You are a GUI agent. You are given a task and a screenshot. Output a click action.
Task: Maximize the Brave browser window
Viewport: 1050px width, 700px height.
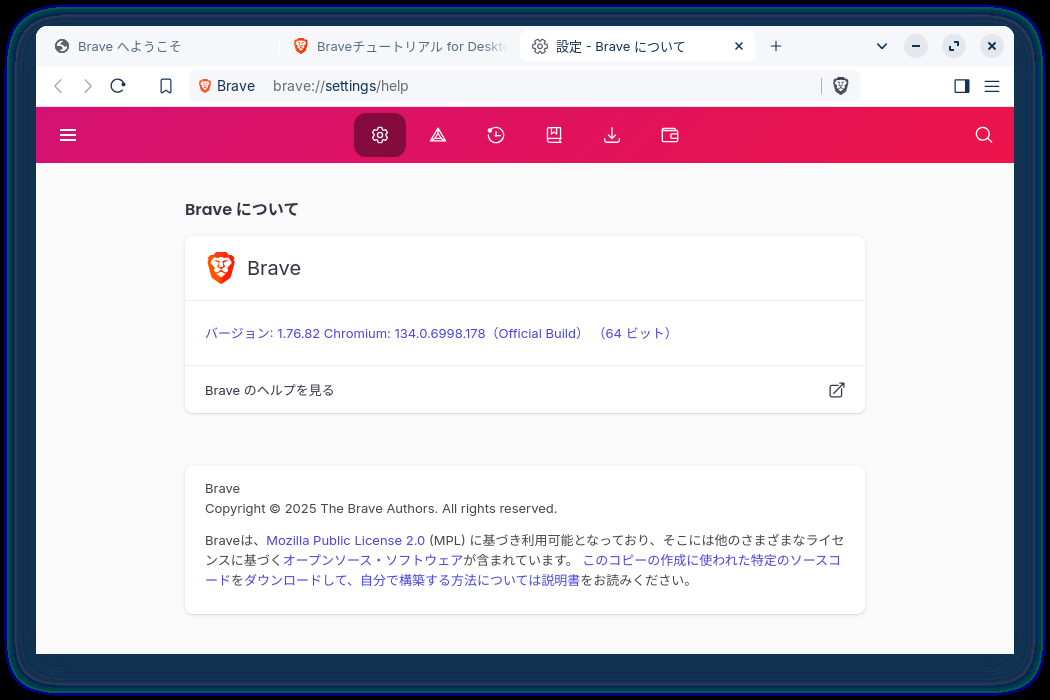[954, 46]
